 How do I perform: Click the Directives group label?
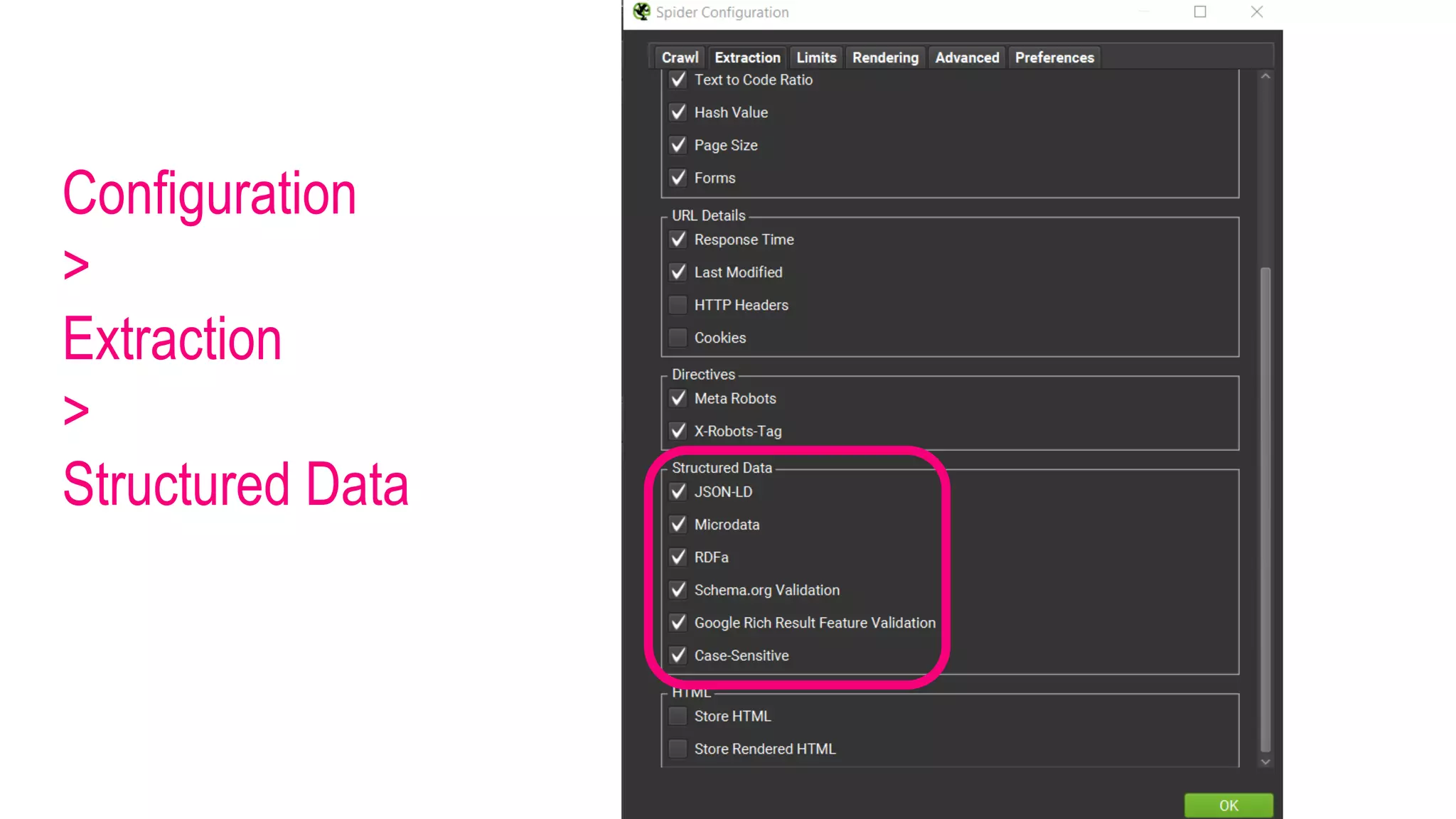pyautogui.click(x=704, y=374)
